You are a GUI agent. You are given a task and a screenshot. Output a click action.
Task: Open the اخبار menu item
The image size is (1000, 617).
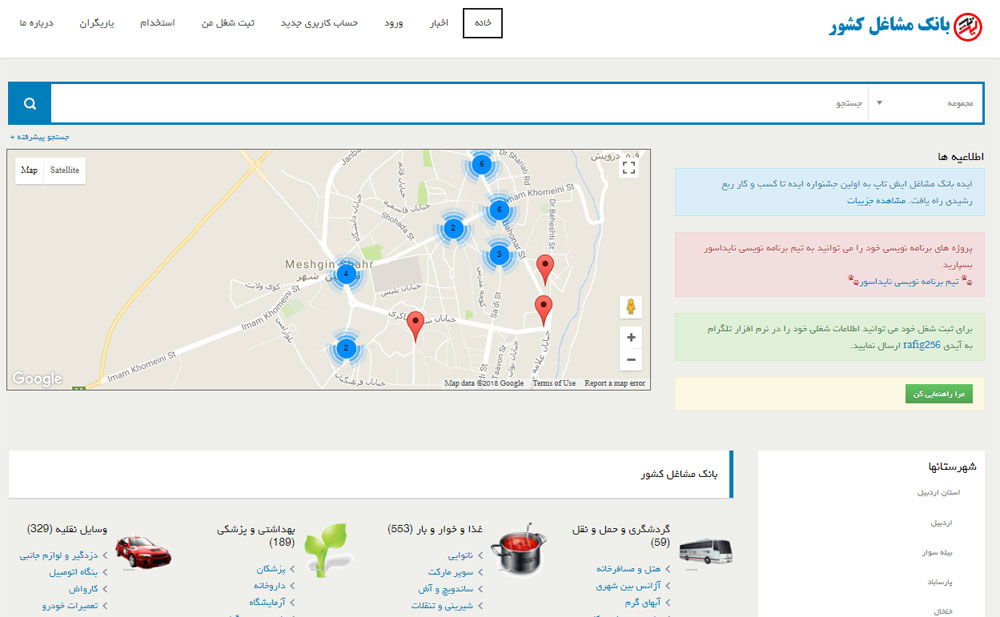coord(438,23)
